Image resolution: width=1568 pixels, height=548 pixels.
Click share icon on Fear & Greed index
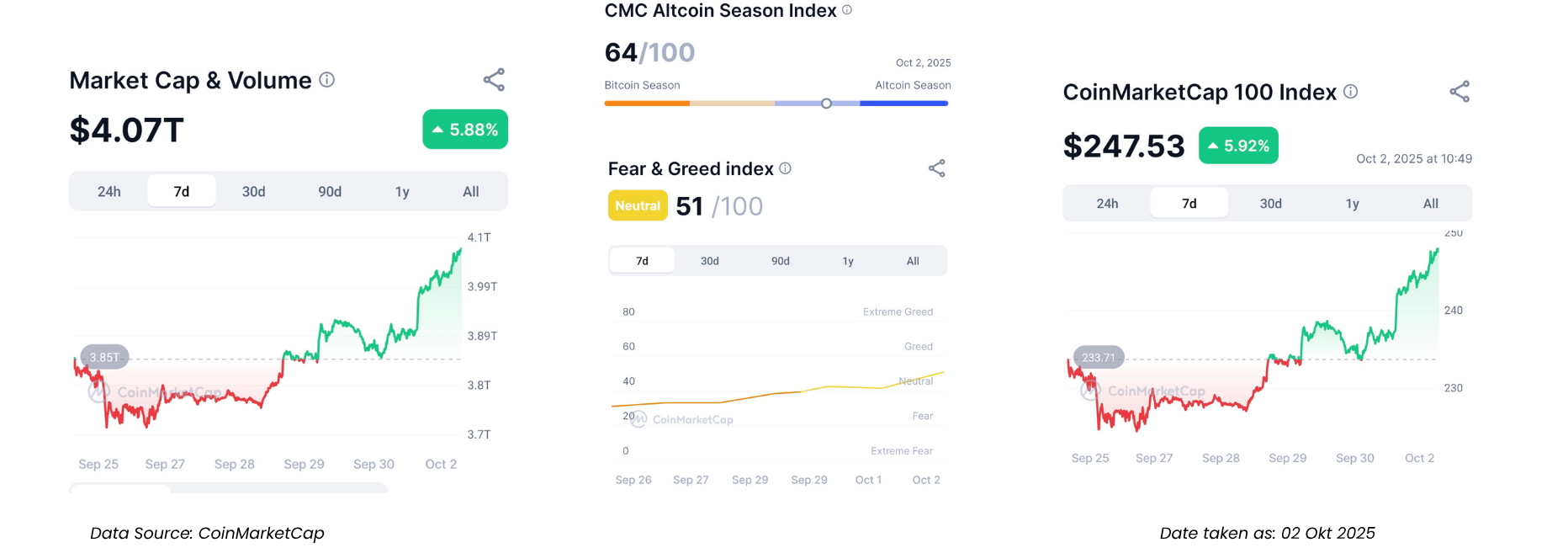[x=936, y=168]
